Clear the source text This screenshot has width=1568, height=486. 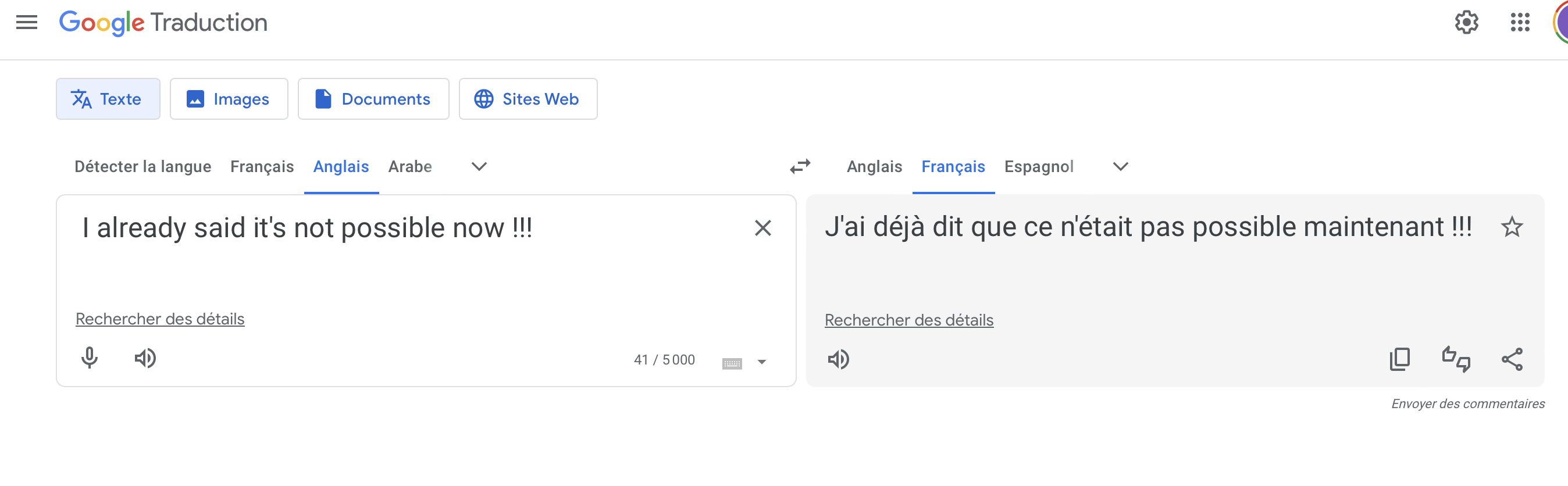[762, 228]
